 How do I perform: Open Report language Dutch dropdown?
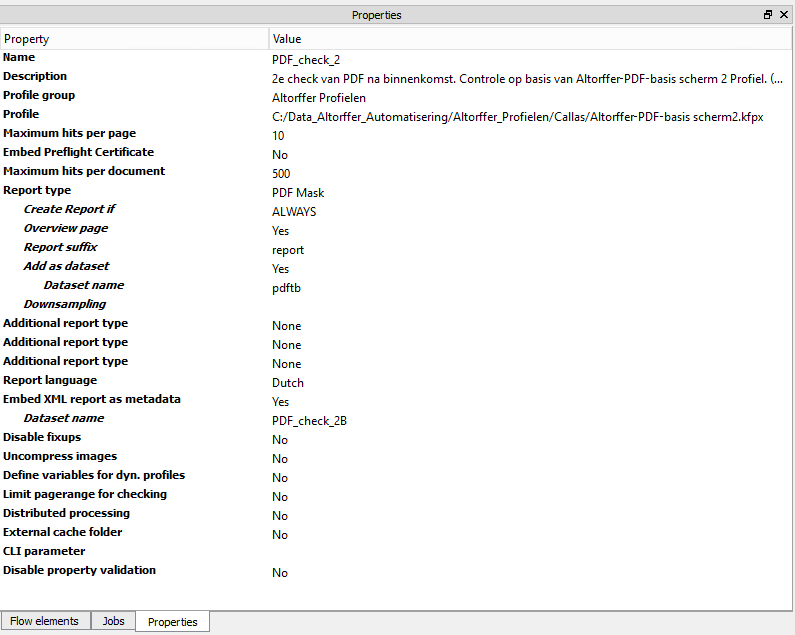[288, 383]
